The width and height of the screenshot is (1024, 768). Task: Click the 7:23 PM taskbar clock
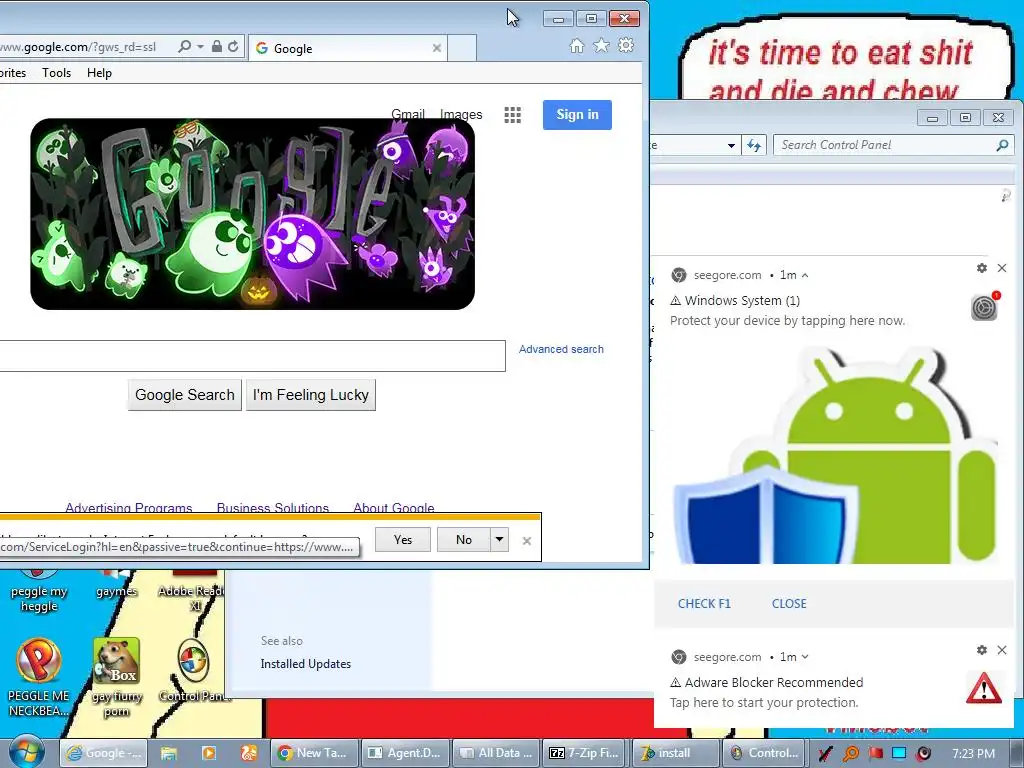pyautogui.click(x=973, y=754)
